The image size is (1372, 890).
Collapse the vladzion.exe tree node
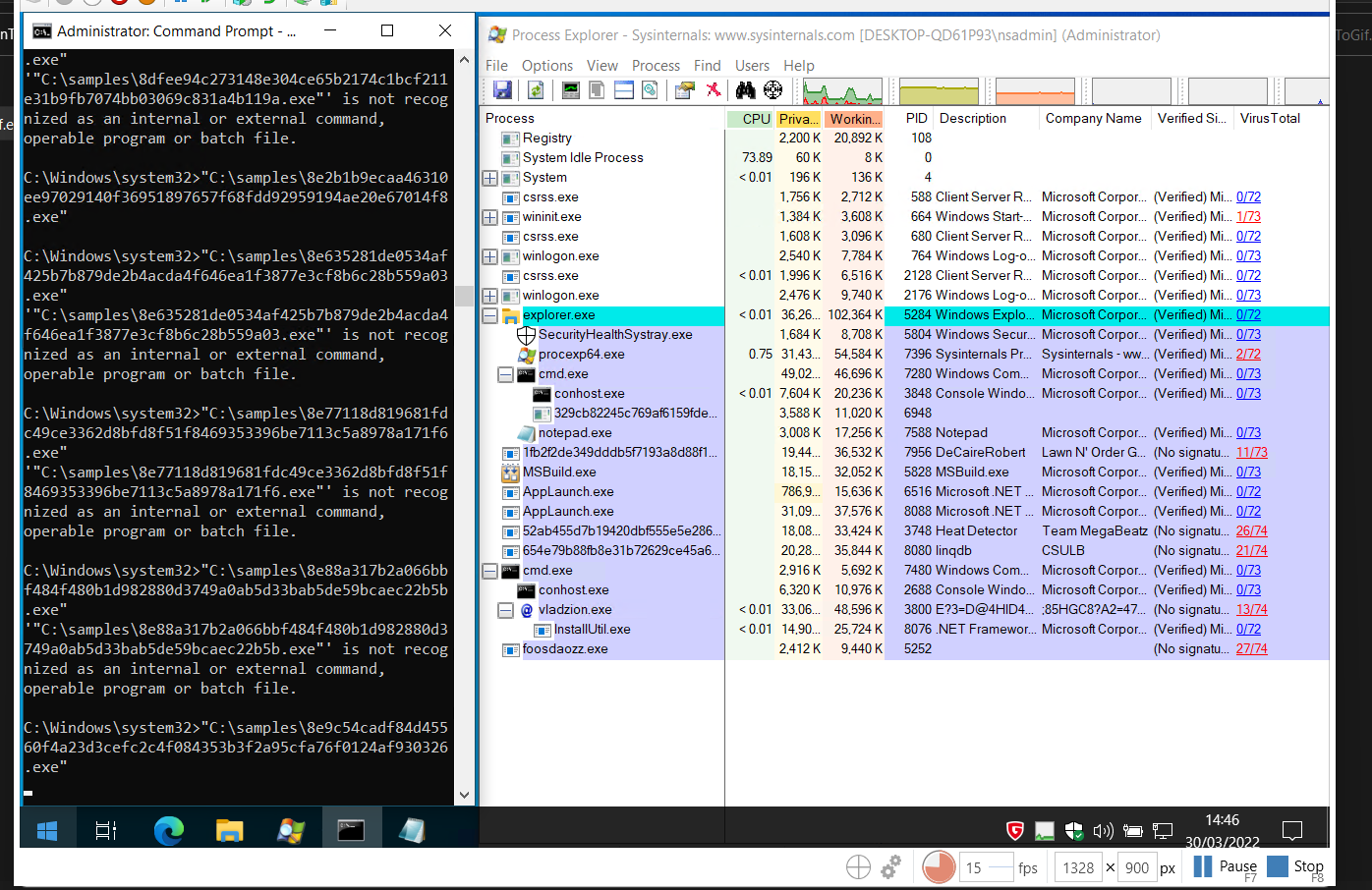pos(505,610)
